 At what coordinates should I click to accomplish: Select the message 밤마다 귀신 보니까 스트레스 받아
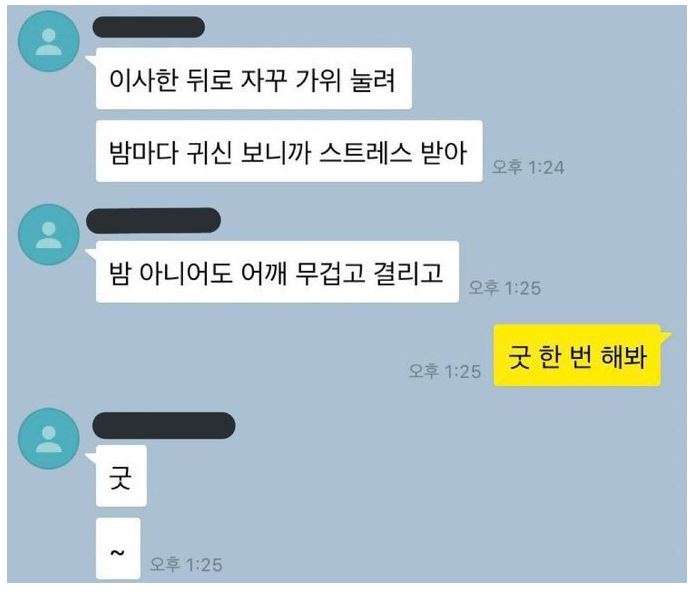(x=289, y=151)
